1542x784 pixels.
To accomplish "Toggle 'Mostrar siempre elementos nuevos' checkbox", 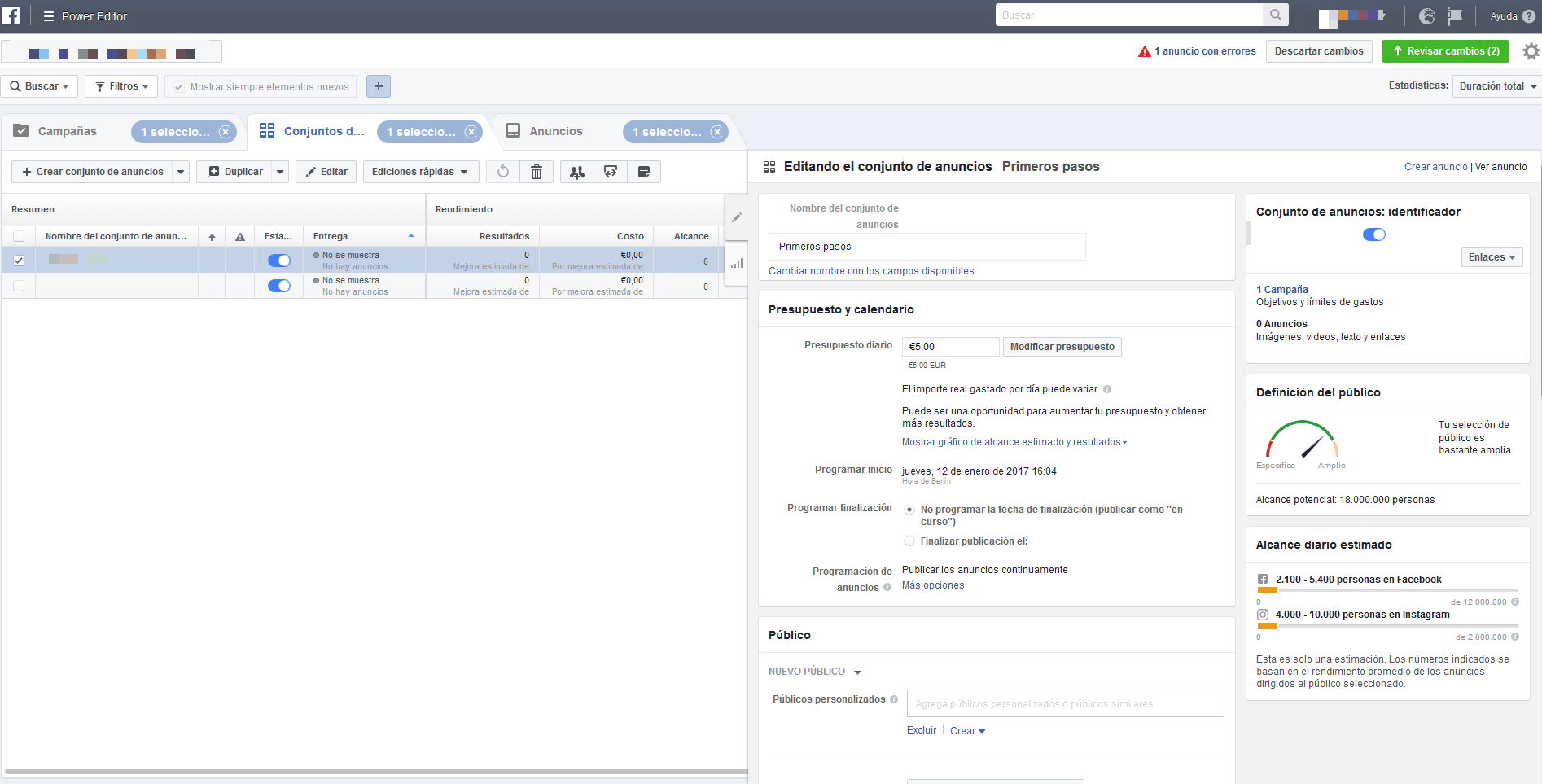I will (x=179, y=87).
